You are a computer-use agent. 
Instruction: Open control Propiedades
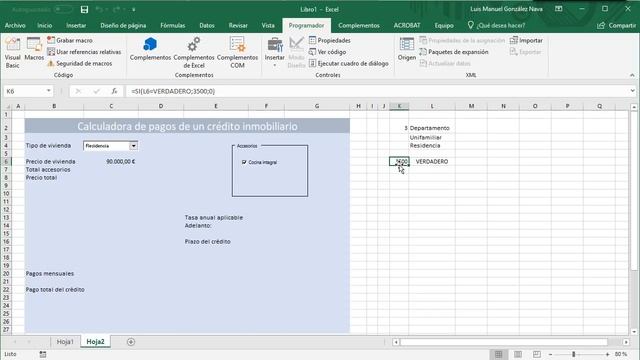pyautogui.click(x=330, y=40)
